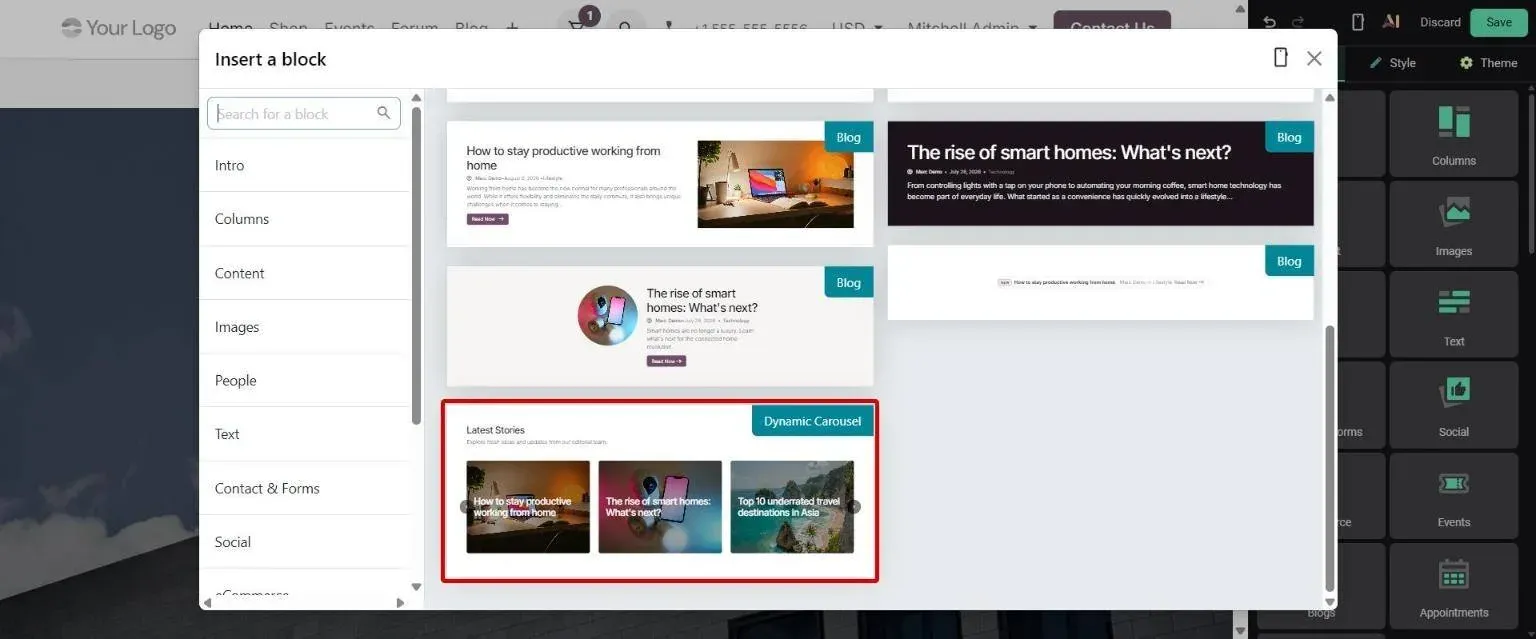Insert the Dynamic Carousel Latest Stories block

click(x=660, y=491)
